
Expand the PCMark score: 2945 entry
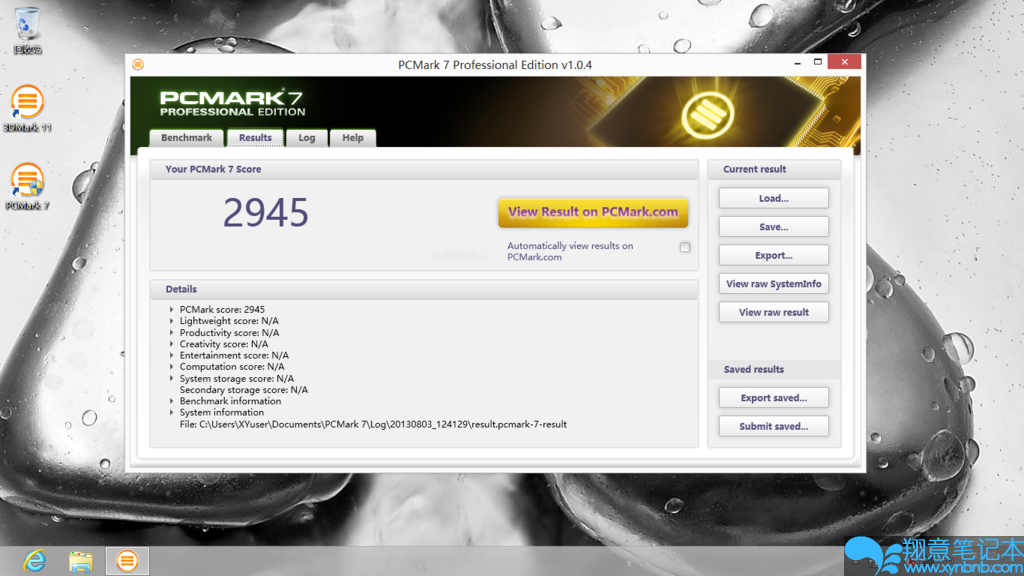pos(172,310)
